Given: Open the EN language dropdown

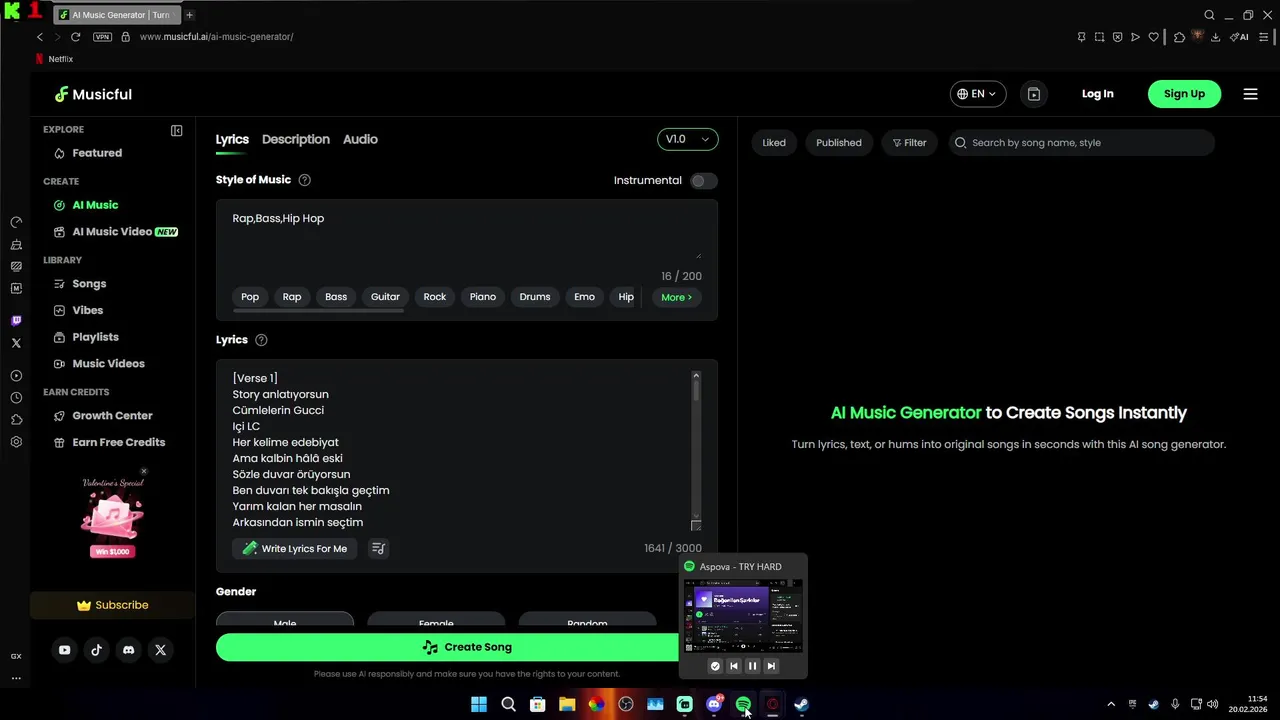Looking at the screenshot, I should point(977,94).
